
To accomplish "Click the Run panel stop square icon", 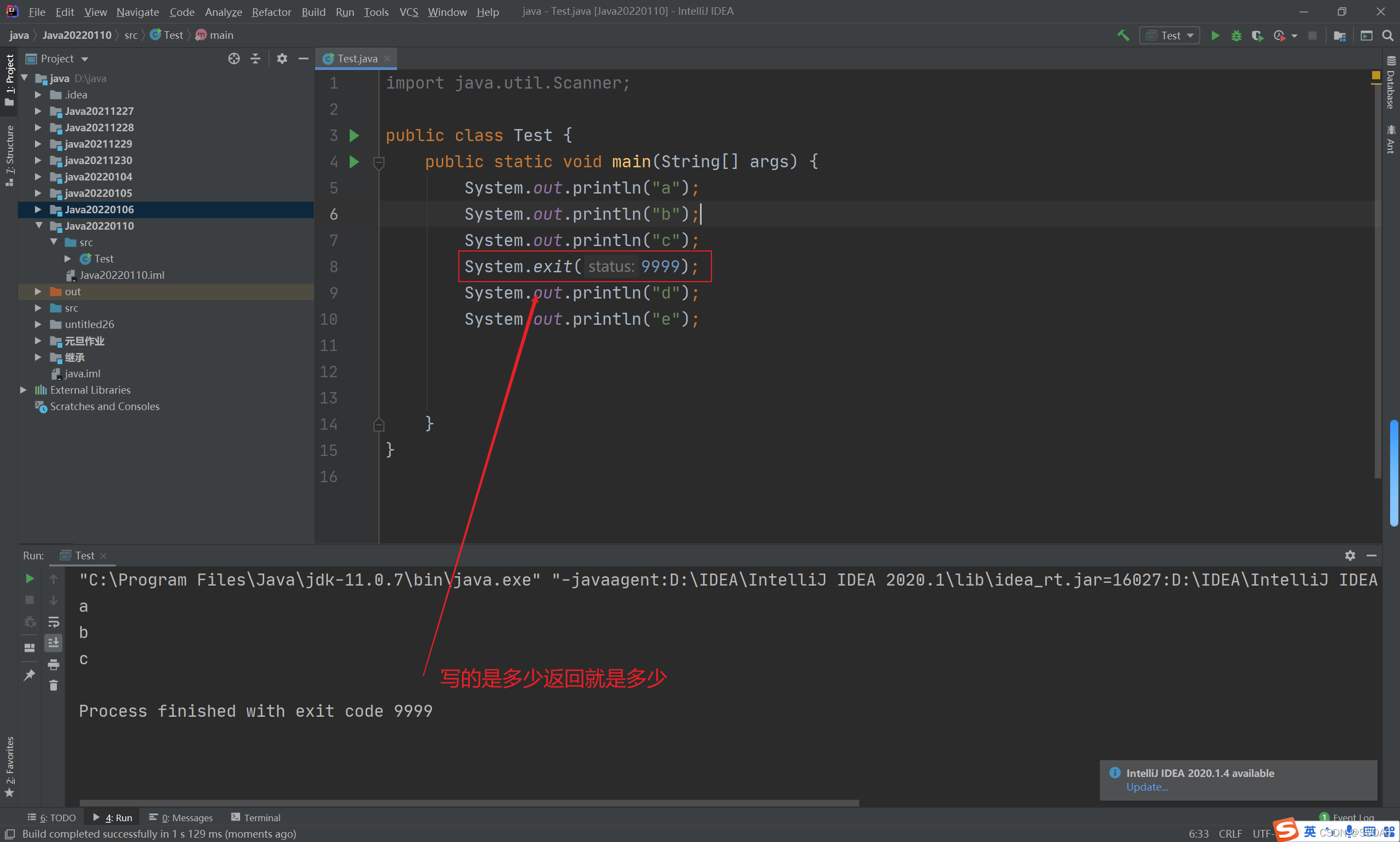I will point(30,600).
